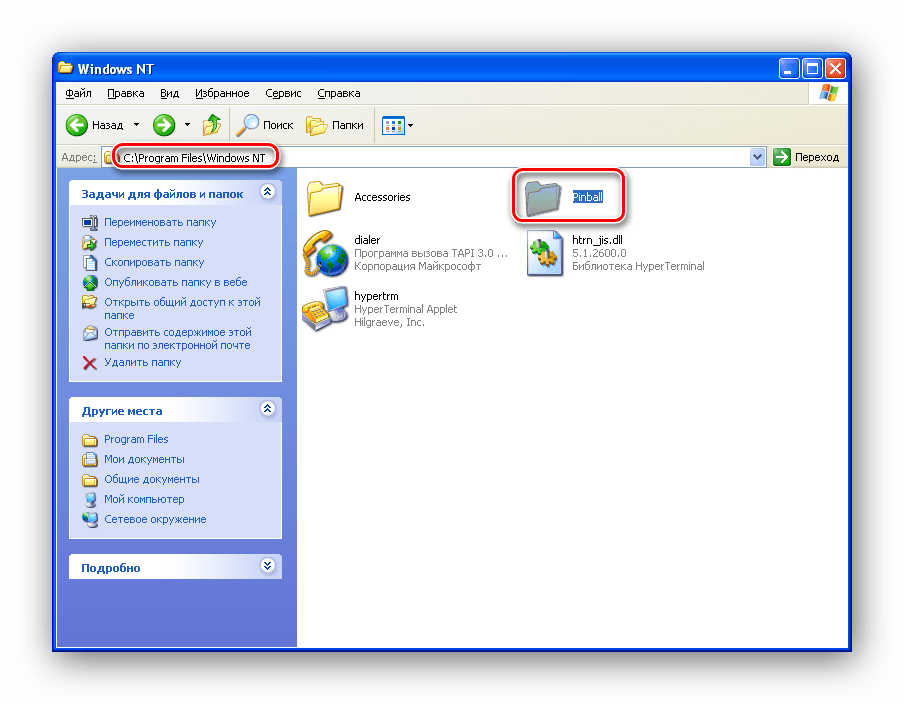Minimize the Windows NT window
Viewport: 904px width, 704px height.
789,69
